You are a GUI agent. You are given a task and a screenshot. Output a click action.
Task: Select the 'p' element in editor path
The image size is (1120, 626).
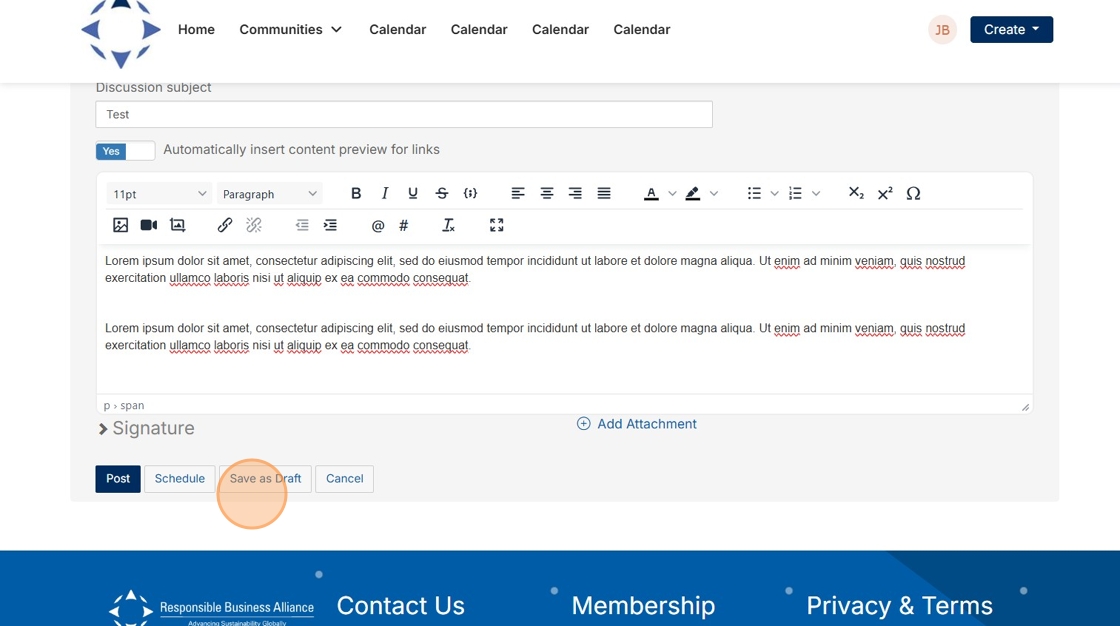[x=107, y=406]
